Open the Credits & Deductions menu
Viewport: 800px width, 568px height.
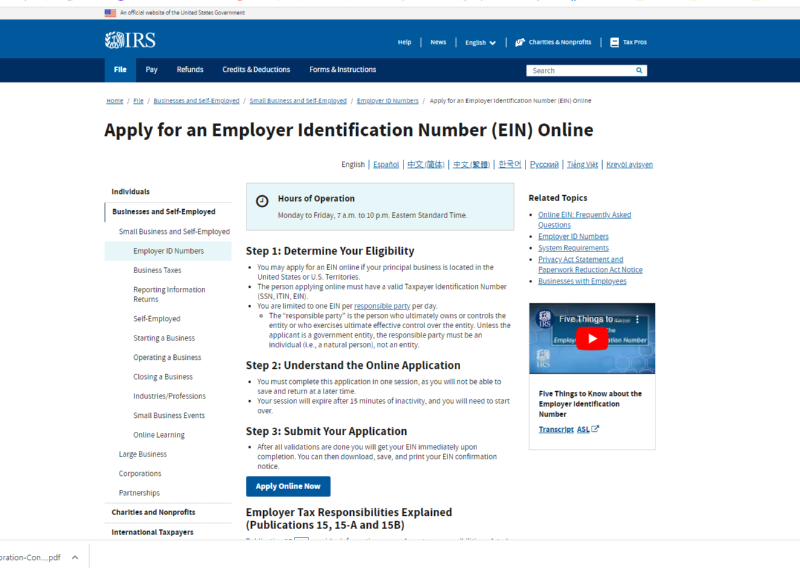click(256, 70)
